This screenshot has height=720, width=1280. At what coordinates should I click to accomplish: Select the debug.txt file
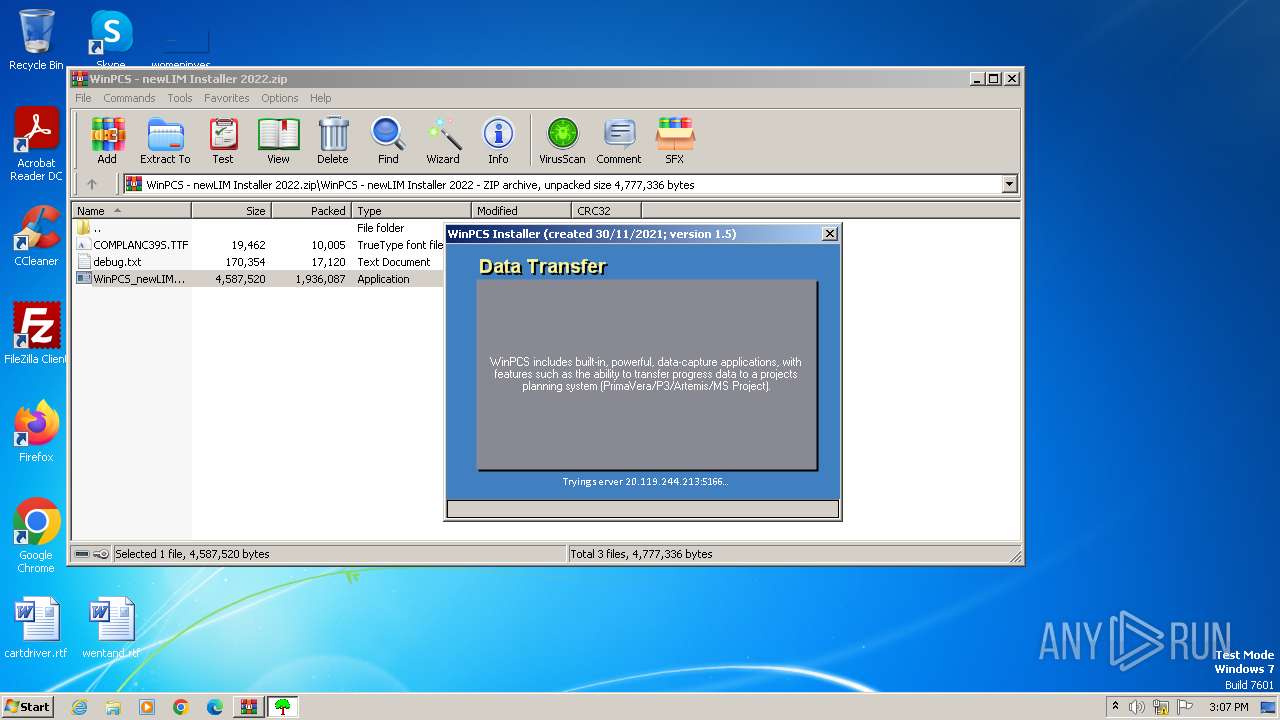coord(258,262)
